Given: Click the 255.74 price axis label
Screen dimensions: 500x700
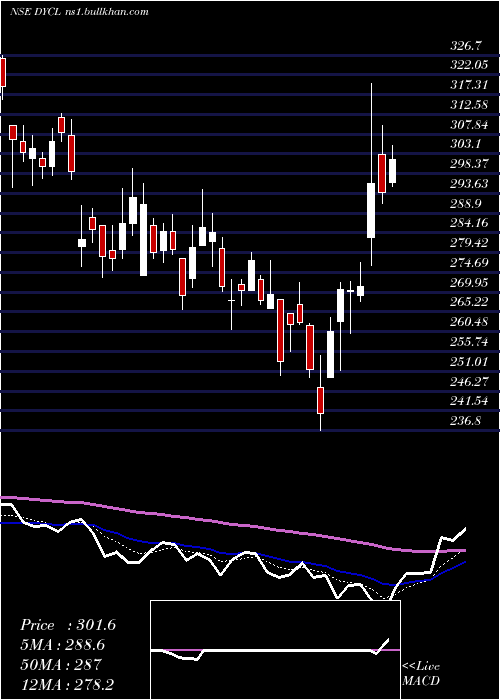Looking at the screenshot, I should 469,342.
